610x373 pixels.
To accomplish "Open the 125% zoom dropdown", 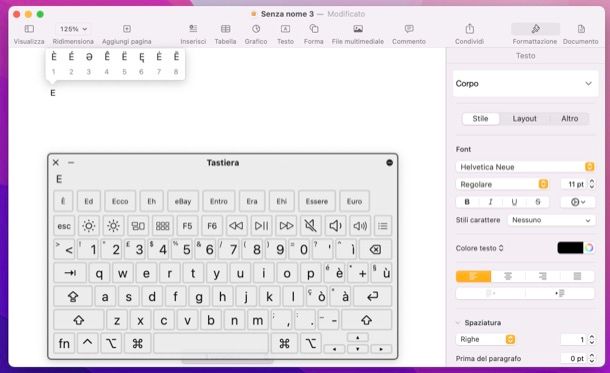I will coord(73,29).
